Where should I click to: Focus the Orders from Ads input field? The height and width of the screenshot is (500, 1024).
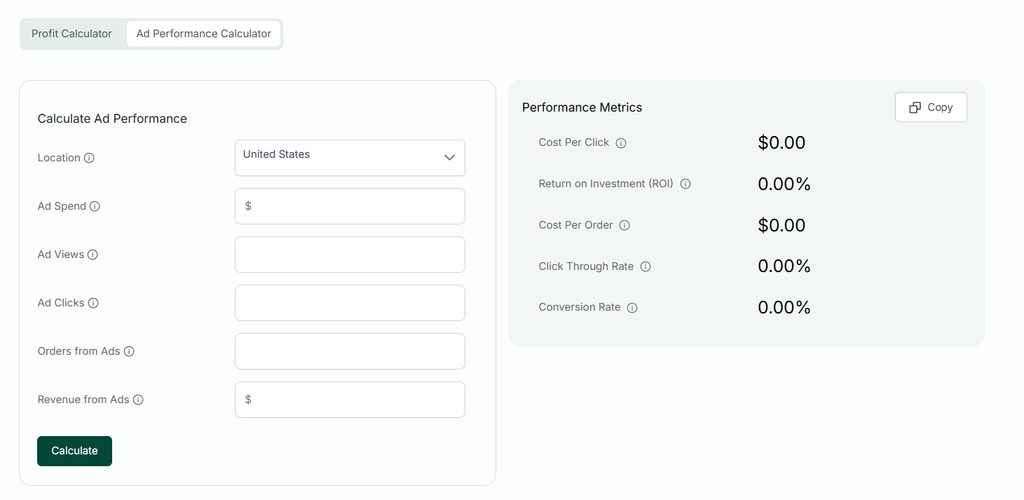[350, 351]
